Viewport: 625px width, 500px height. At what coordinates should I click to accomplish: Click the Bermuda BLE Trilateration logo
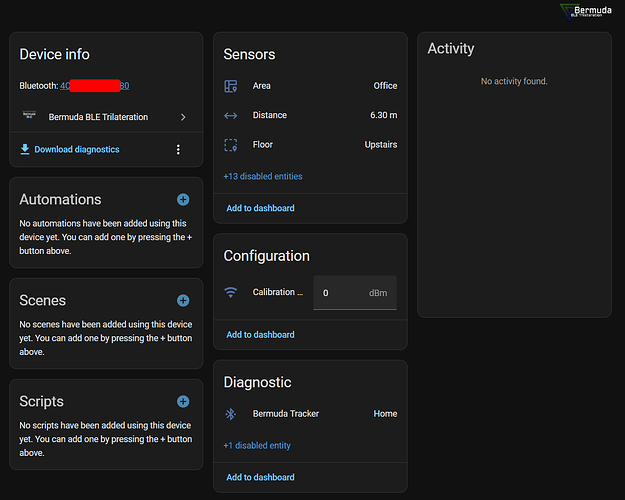click(x=591, y=11)
